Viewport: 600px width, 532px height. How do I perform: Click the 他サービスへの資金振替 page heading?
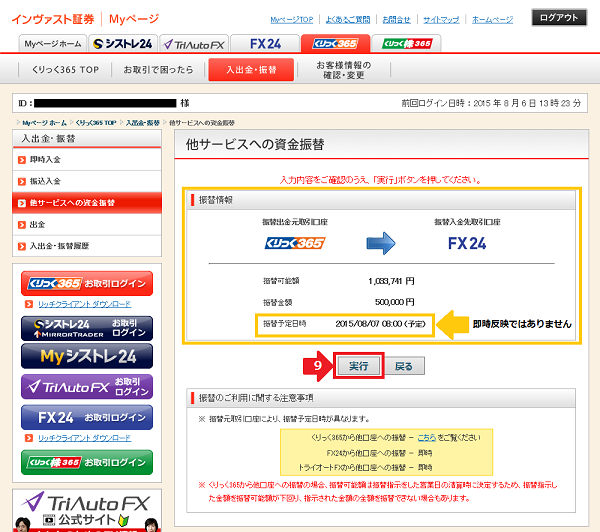(255, 144)
